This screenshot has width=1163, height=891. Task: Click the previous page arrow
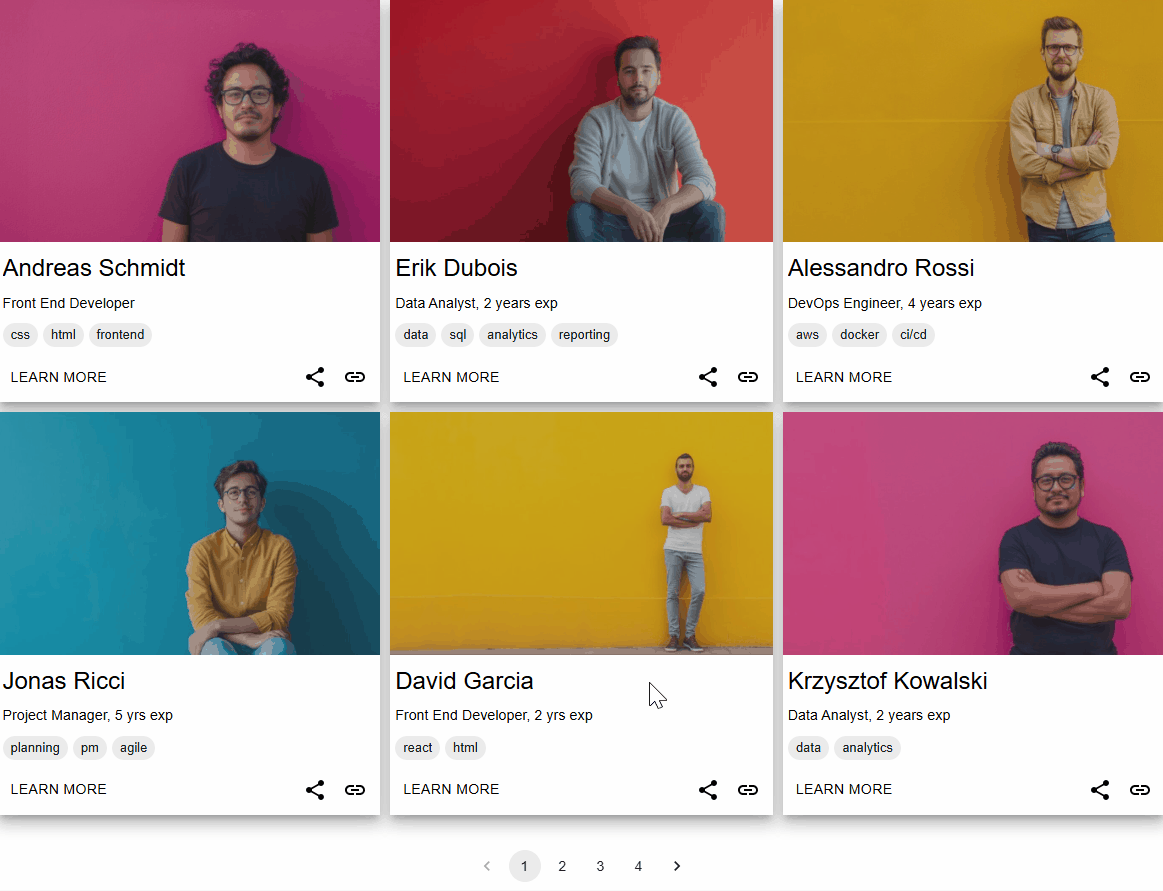coord(487,866)
